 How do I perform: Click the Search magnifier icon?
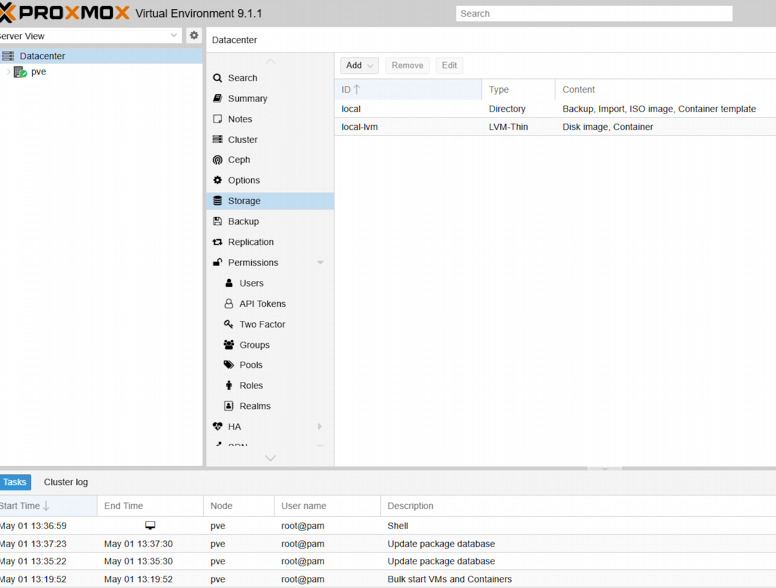[x=217, y=78]
